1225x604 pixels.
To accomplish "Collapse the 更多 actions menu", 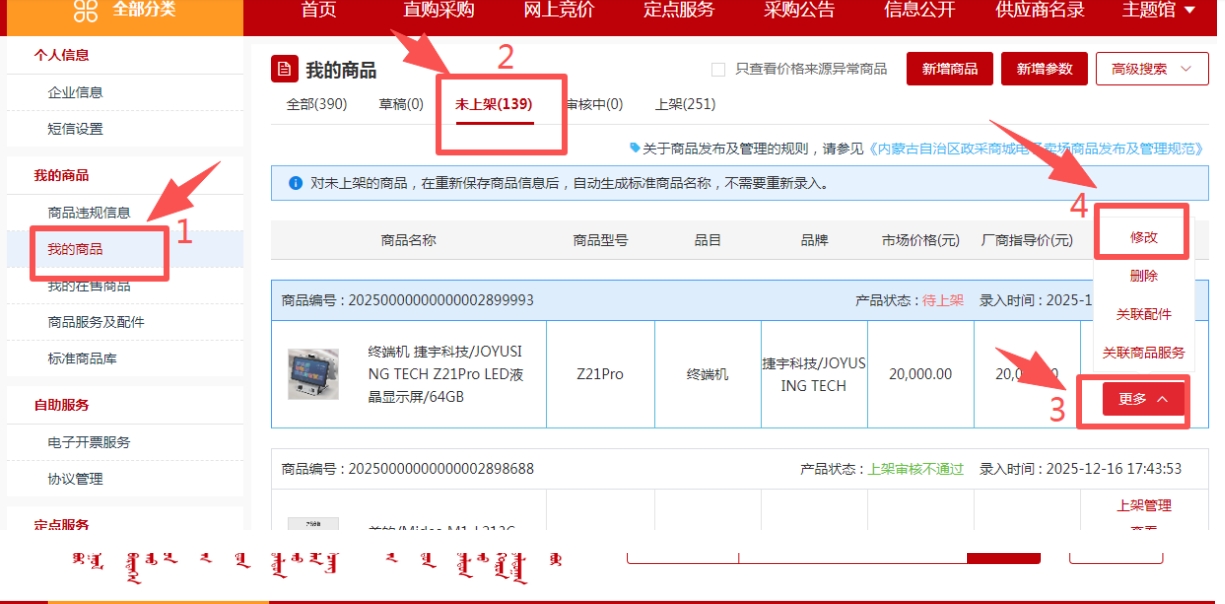I will (1143, 399).
